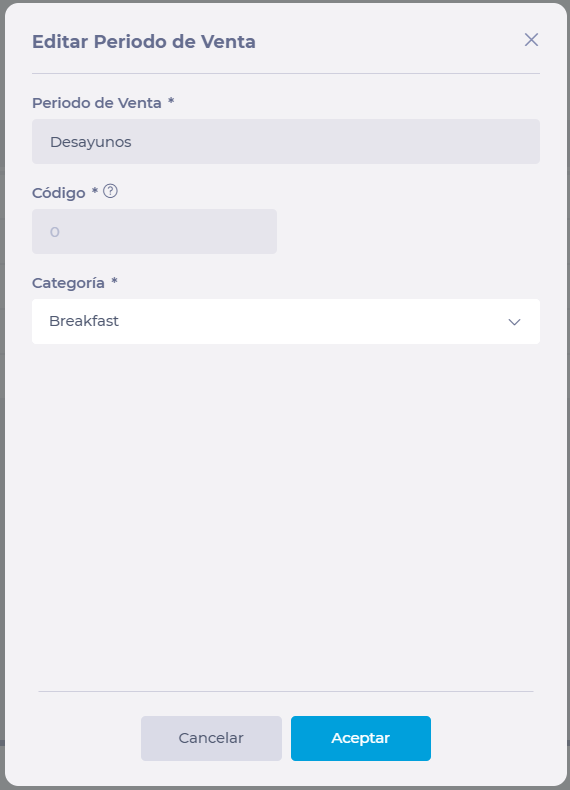
Task: Click the Código field label
Action: [58, 193]
